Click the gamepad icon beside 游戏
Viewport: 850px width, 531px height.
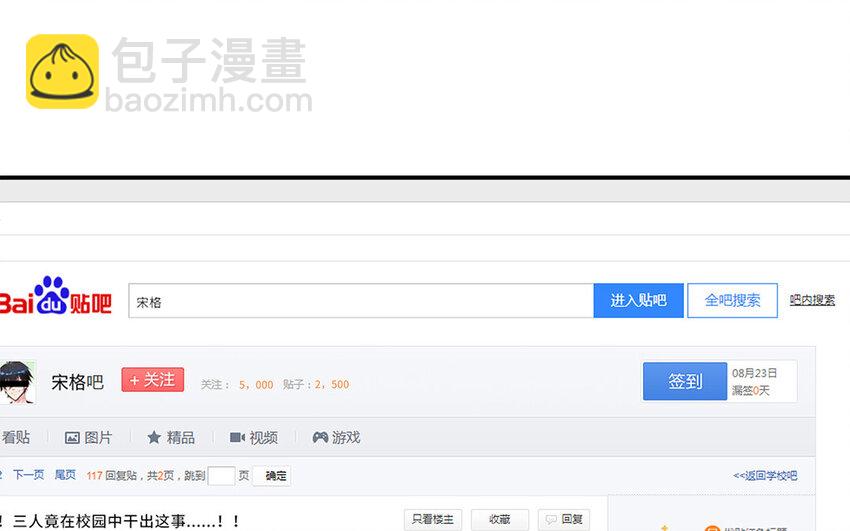(x=320, y=437)
